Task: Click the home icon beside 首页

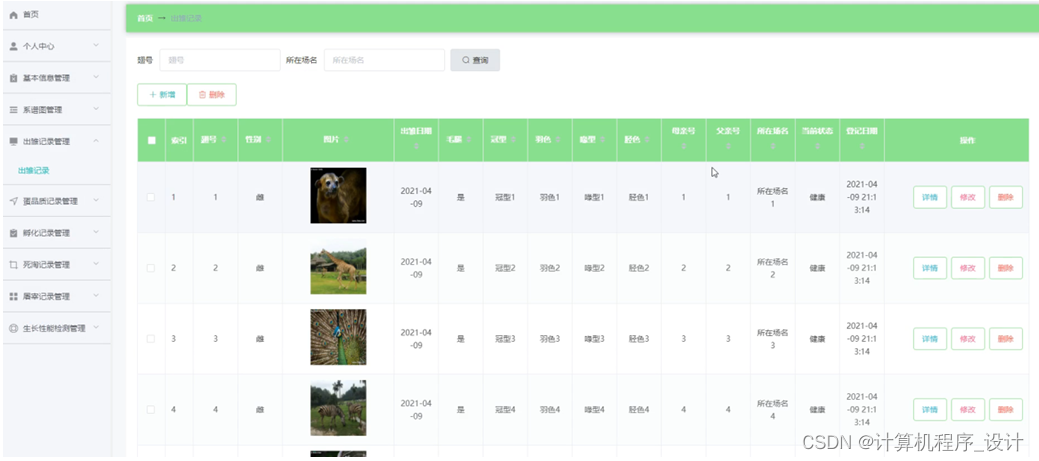Action: coord(13,15)
